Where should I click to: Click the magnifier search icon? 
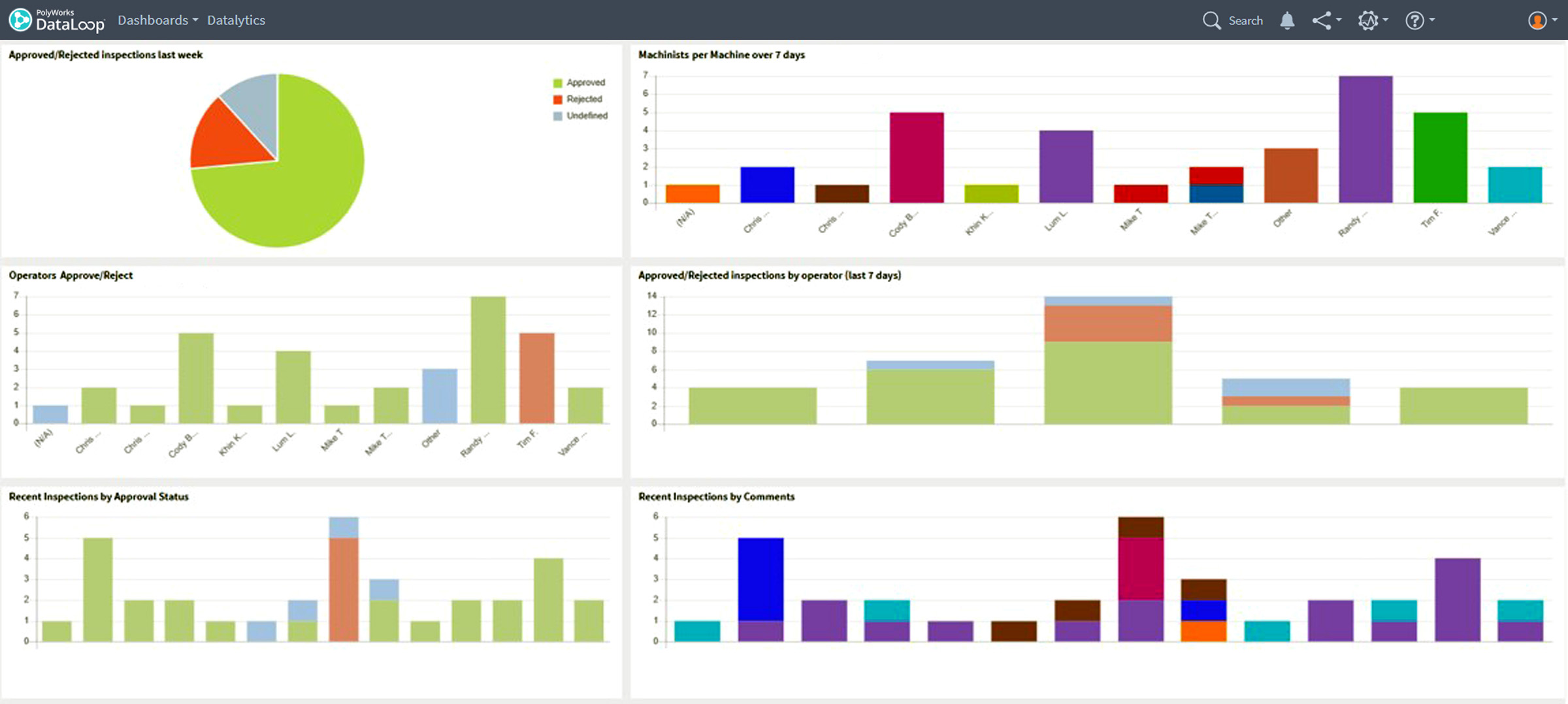click(1211, 20)
